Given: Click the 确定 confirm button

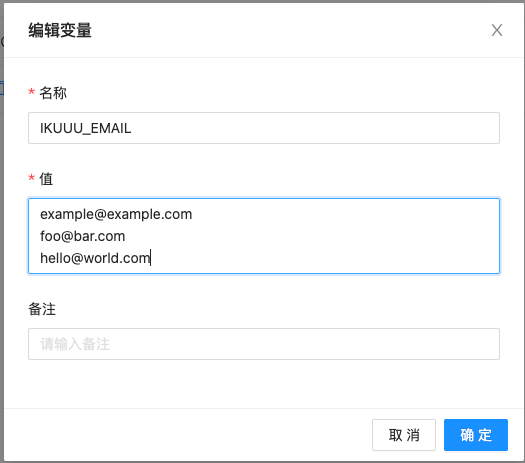Looking at the screenshot, I should point(476,435).
